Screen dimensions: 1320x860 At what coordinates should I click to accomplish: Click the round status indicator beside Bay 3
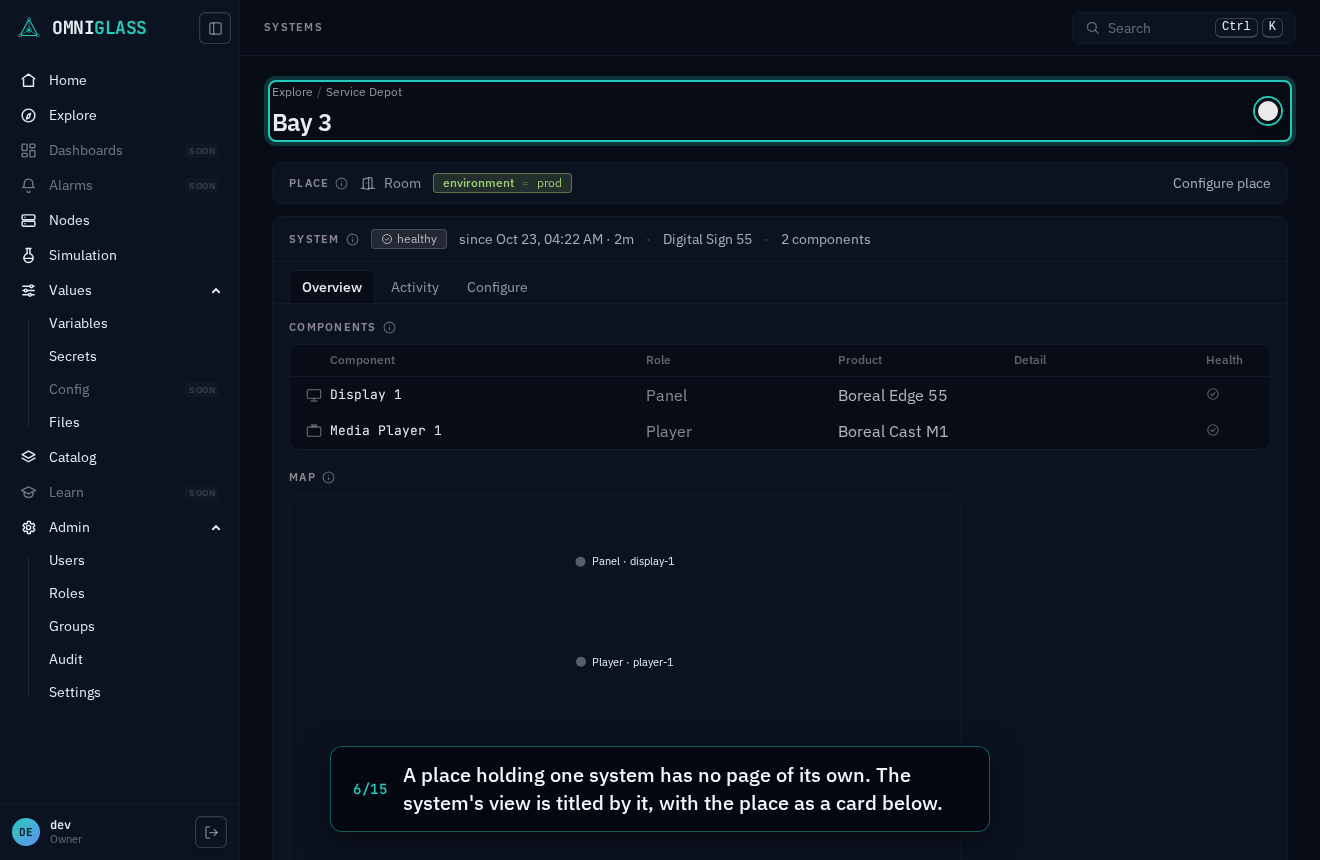click(1268, 111)
